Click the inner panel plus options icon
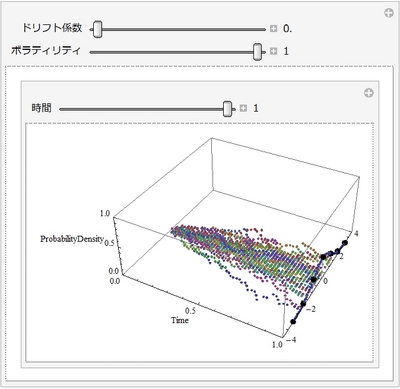Viewport: 400px width, 389px height. pyautogui.click(x=368, y=93)
